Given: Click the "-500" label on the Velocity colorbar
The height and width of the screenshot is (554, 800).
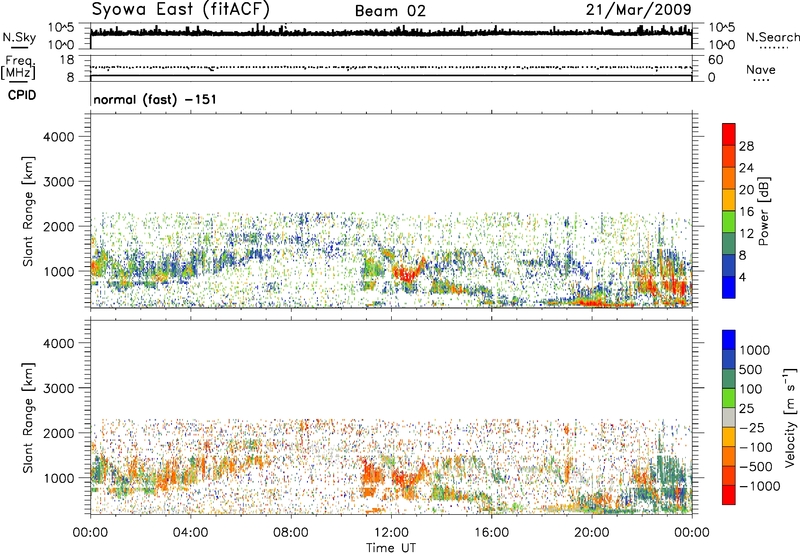Looking at the screenshot, I should pyautogui.click(x=756, y=467).
